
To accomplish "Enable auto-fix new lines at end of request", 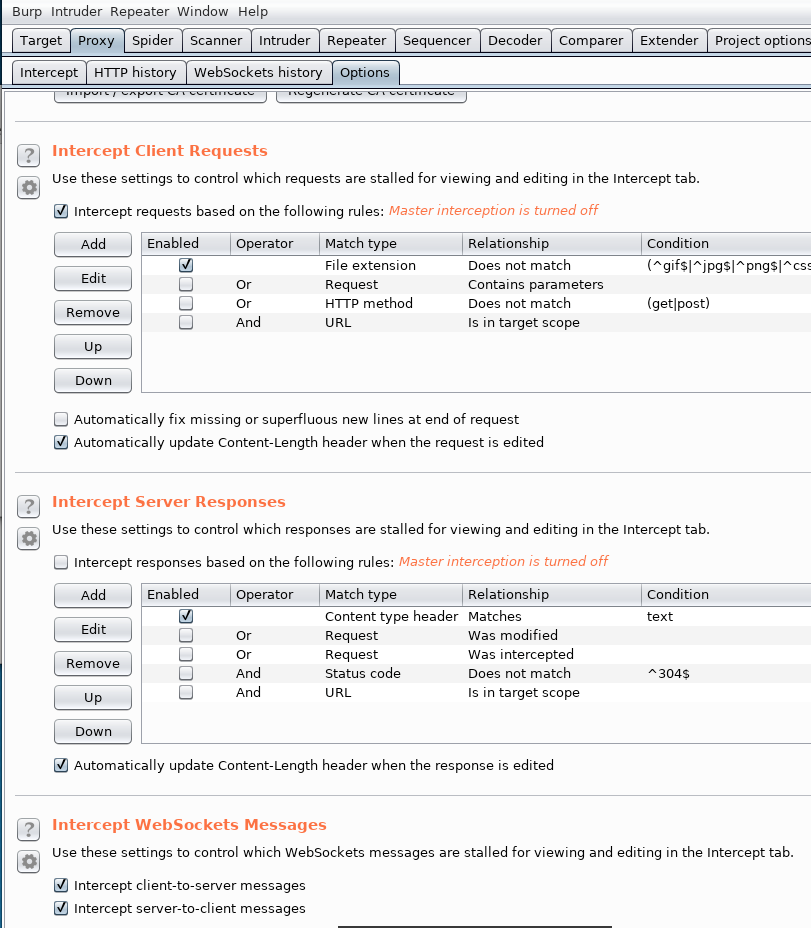I will pos(61,420).
